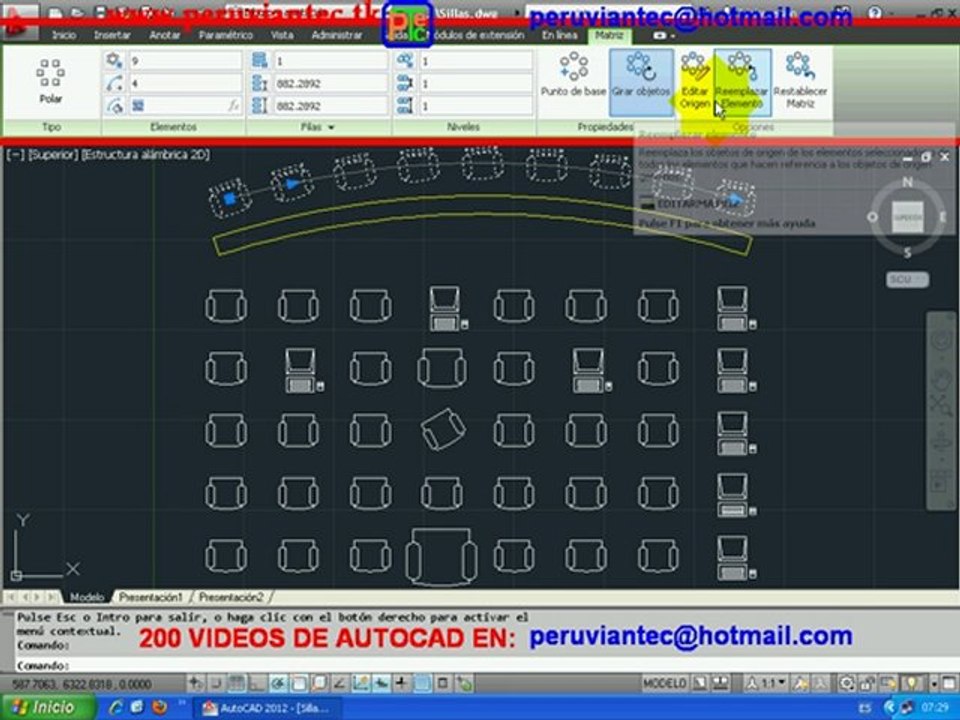Viewport: 960px width, 720px height.
Task: Toggle Dynamic Input in status bar
Action: pyautogui.click(x=381, y=683)
